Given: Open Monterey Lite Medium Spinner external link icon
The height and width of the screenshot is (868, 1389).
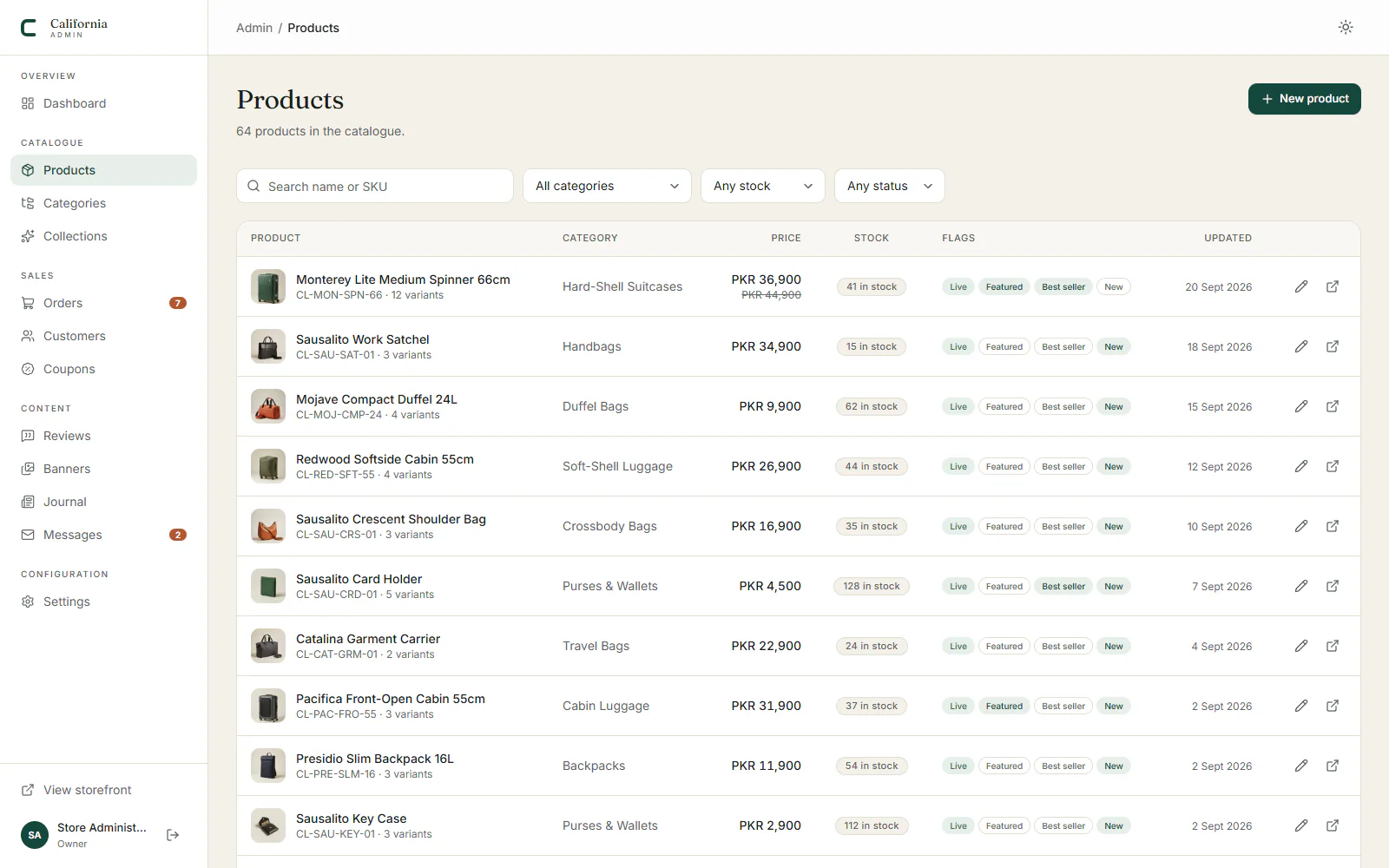Looking at the screenshot, I should [x=1333, y=286].
